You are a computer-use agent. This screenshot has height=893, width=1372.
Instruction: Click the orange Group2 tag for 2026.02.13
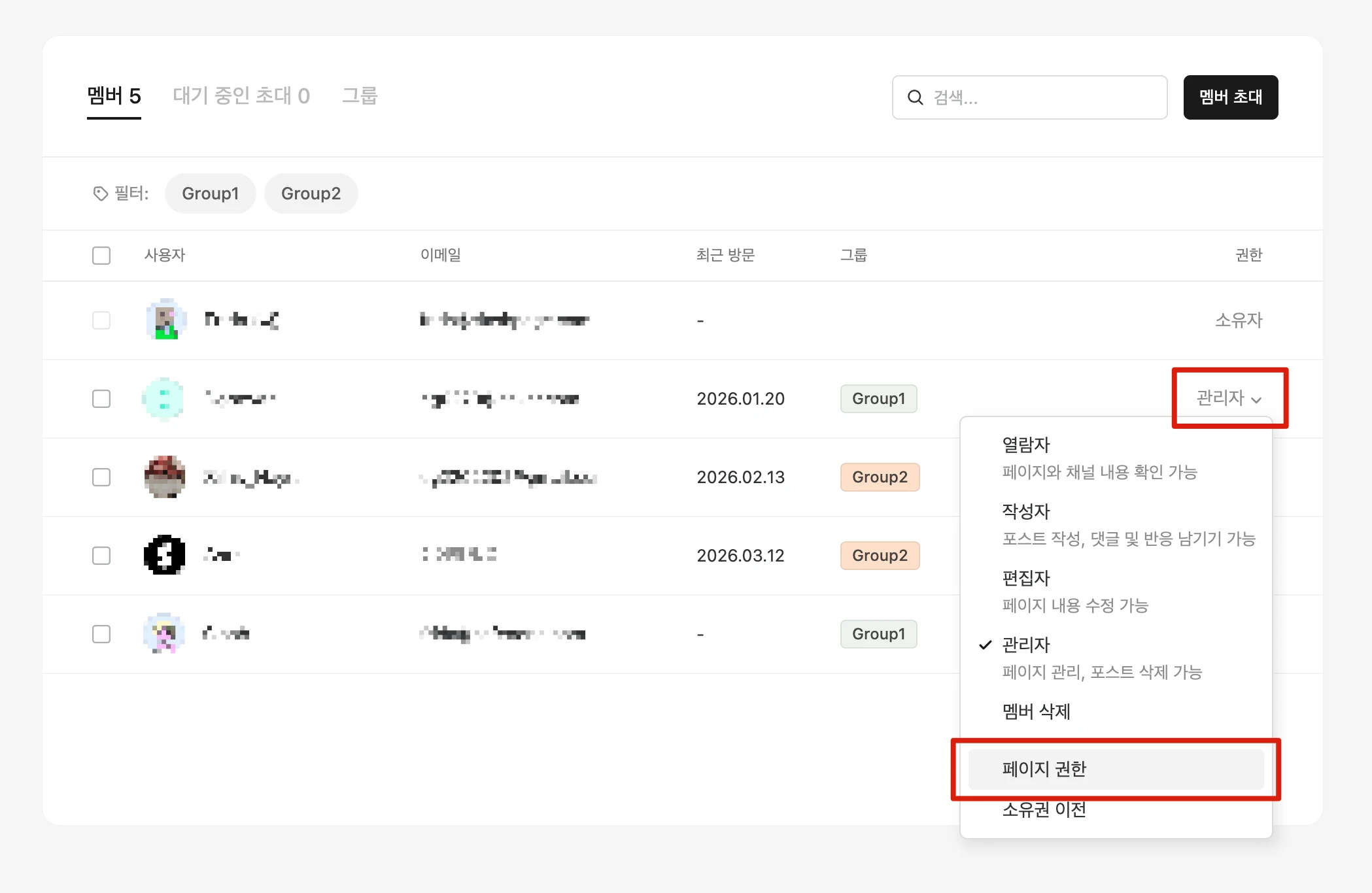[x=879, y=477]
